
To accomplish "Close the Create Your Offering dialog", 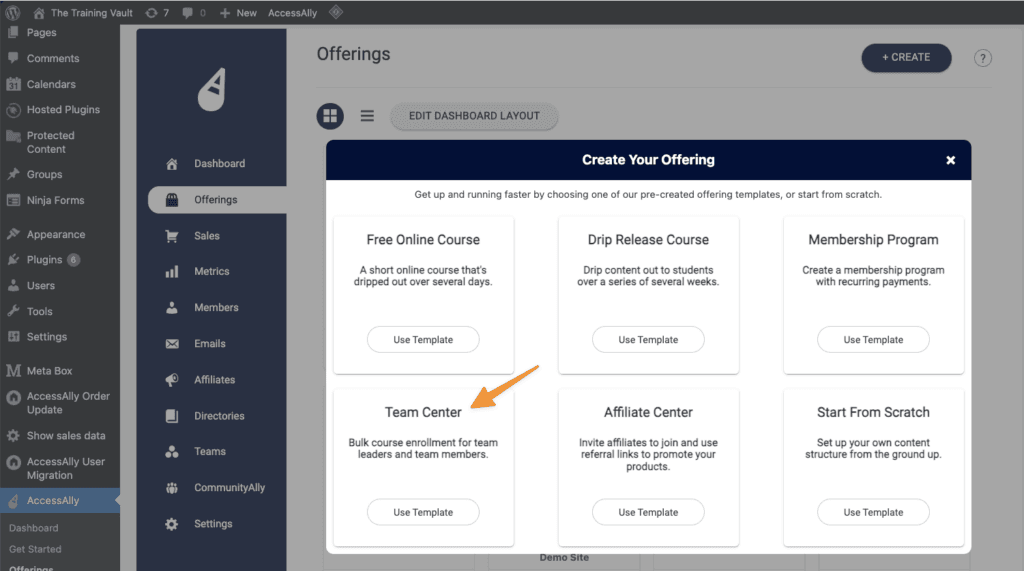I will [x=950, y=160].
